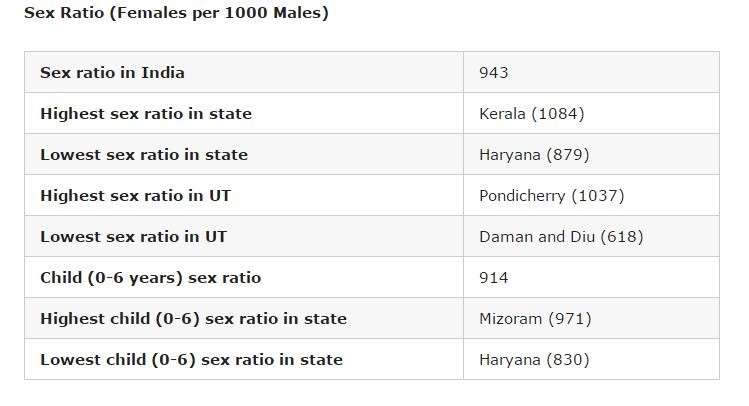
Task: Select the 'Sex ratio in India' label
Action: click(112, 73)
